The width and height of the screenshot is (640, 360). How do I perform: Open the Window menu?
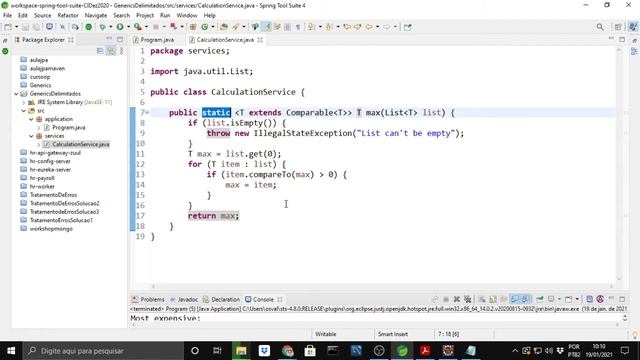pyautogui.click(x=187, y=15)
